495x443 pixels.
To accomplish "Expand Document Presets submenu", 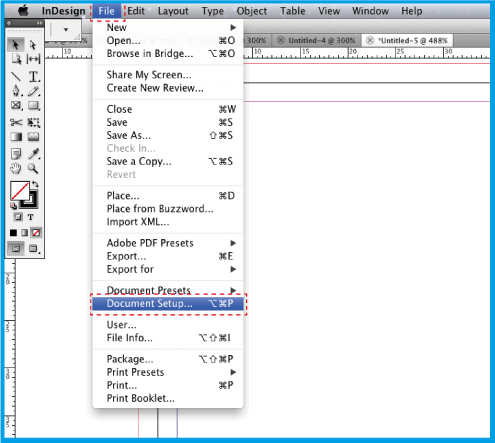I will tap(168, 290).
